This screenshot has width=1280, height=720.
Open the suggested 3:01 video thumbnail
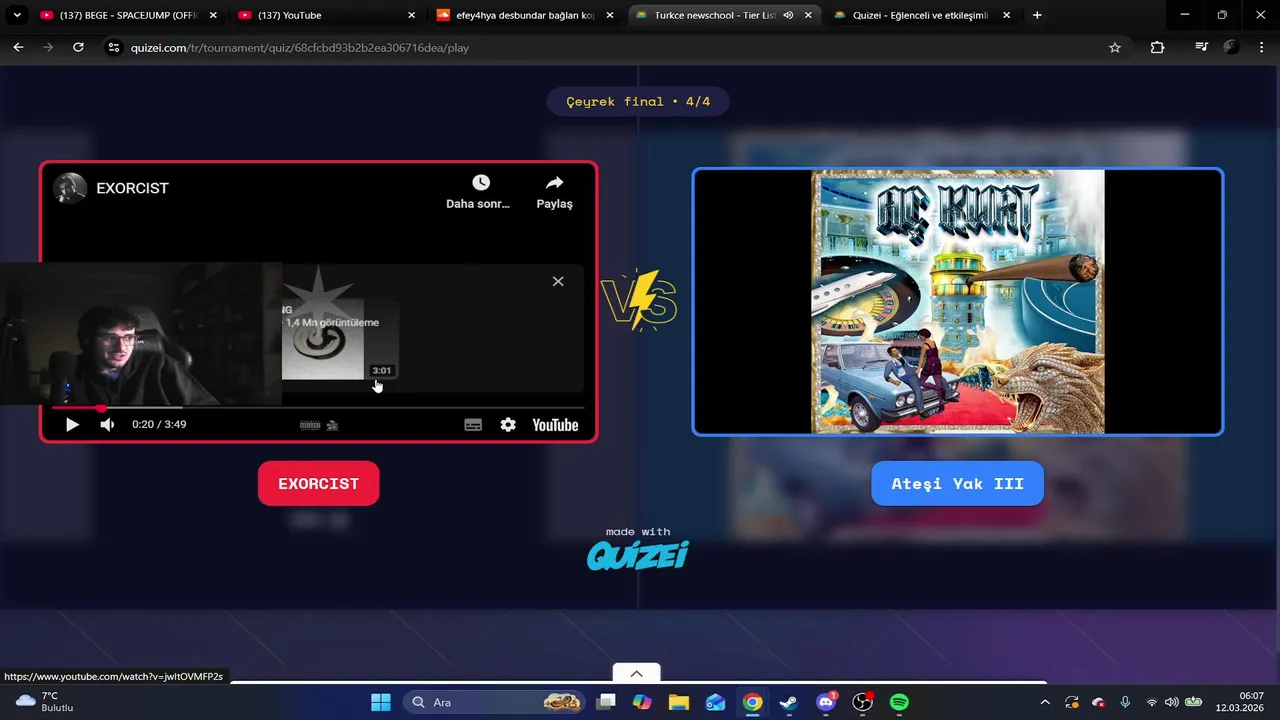coord(340,340)
